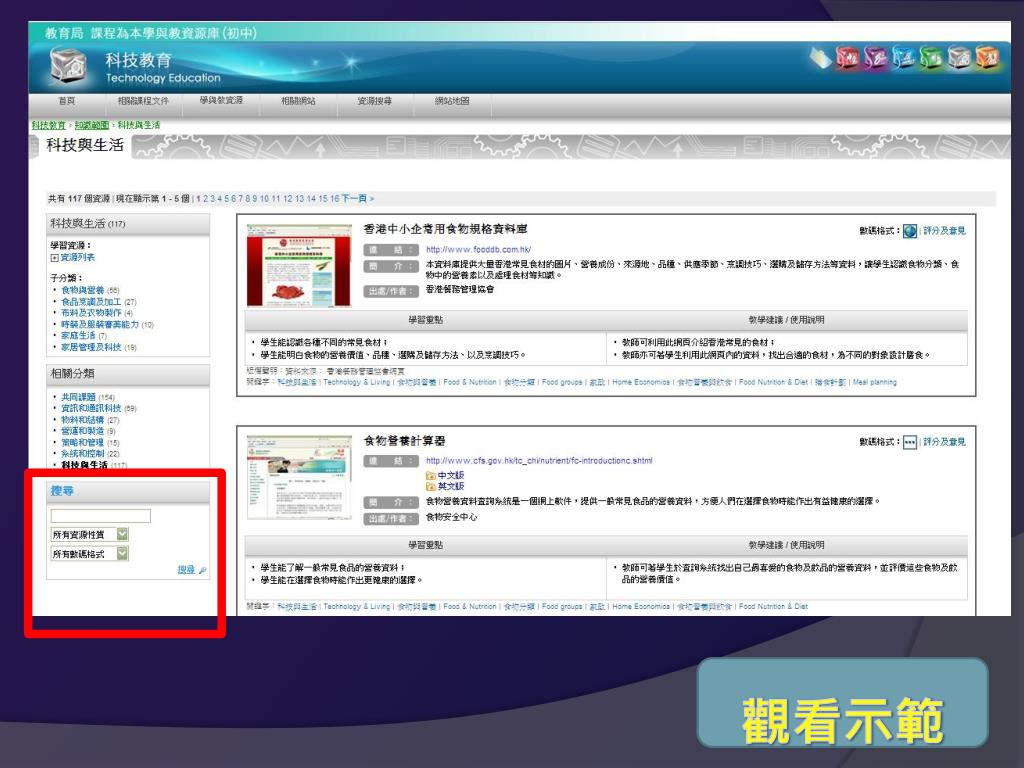The image size is (1024, 768).
Task: Click the orange cube icon in header
Action: click(988, 57)
